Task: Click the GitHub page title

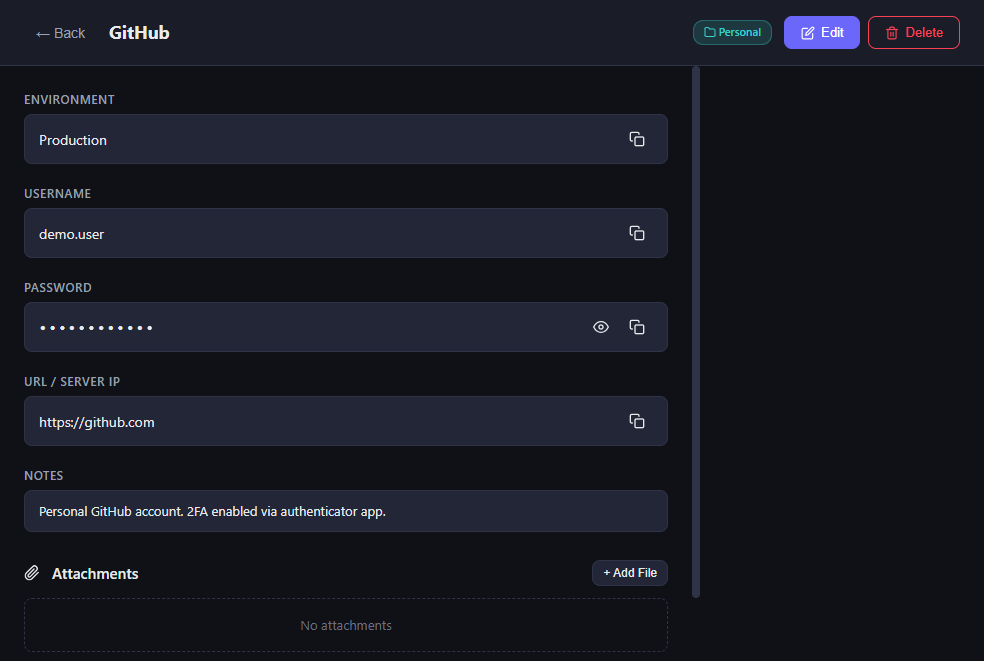Action: click(x=139, y=33)
